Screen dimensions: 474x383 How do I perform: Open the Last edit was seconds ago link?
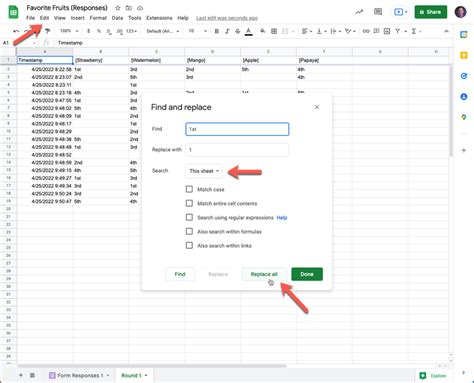click(227, 18)
